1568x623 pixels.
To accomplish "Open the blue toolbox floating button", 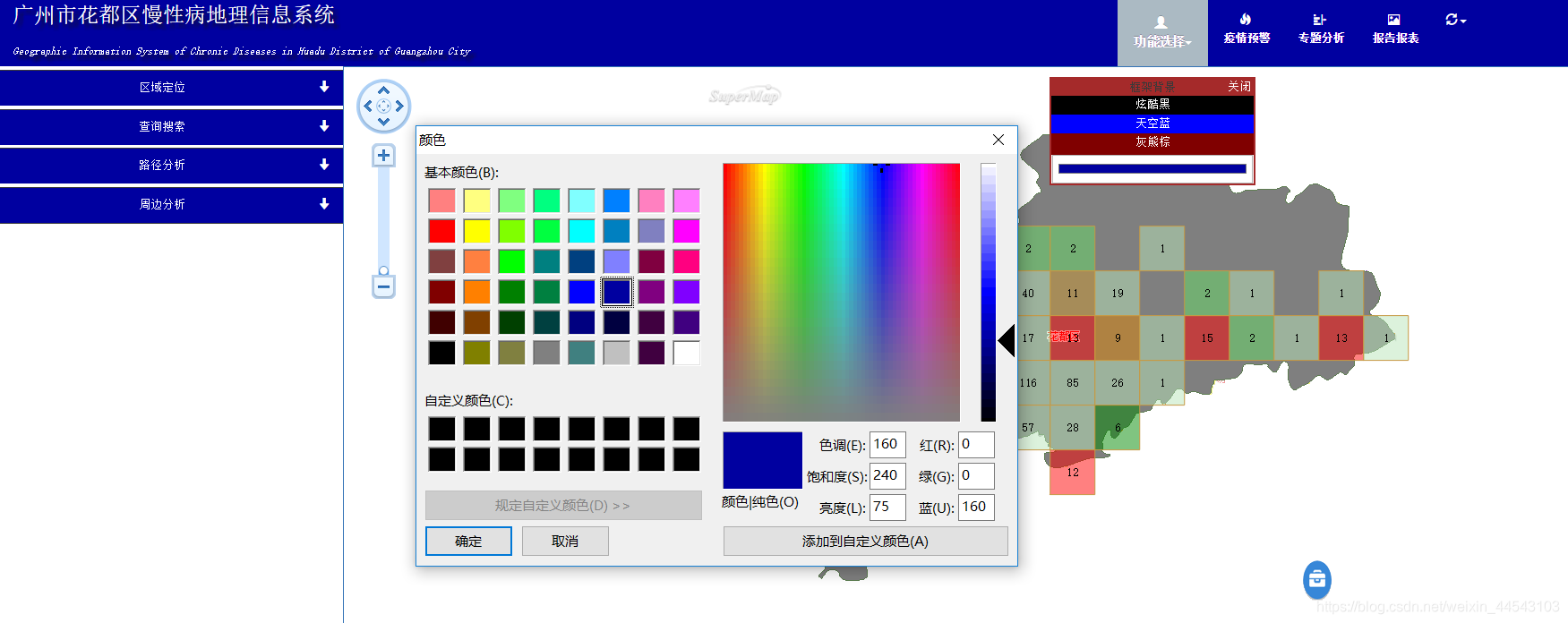I will pyautogui.click(x=1316, y=580).
